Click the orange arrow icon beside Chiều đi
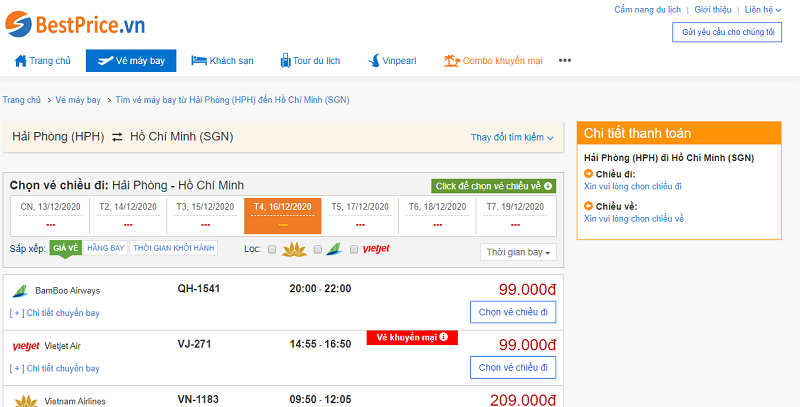The image size is (800, 407). pos(588,174)
